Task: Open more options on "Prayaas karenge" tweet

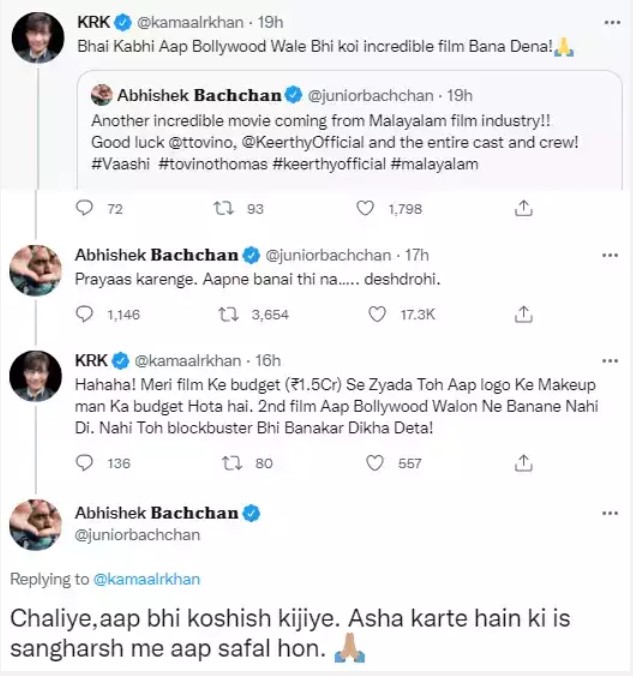Action: pos(610,255)
